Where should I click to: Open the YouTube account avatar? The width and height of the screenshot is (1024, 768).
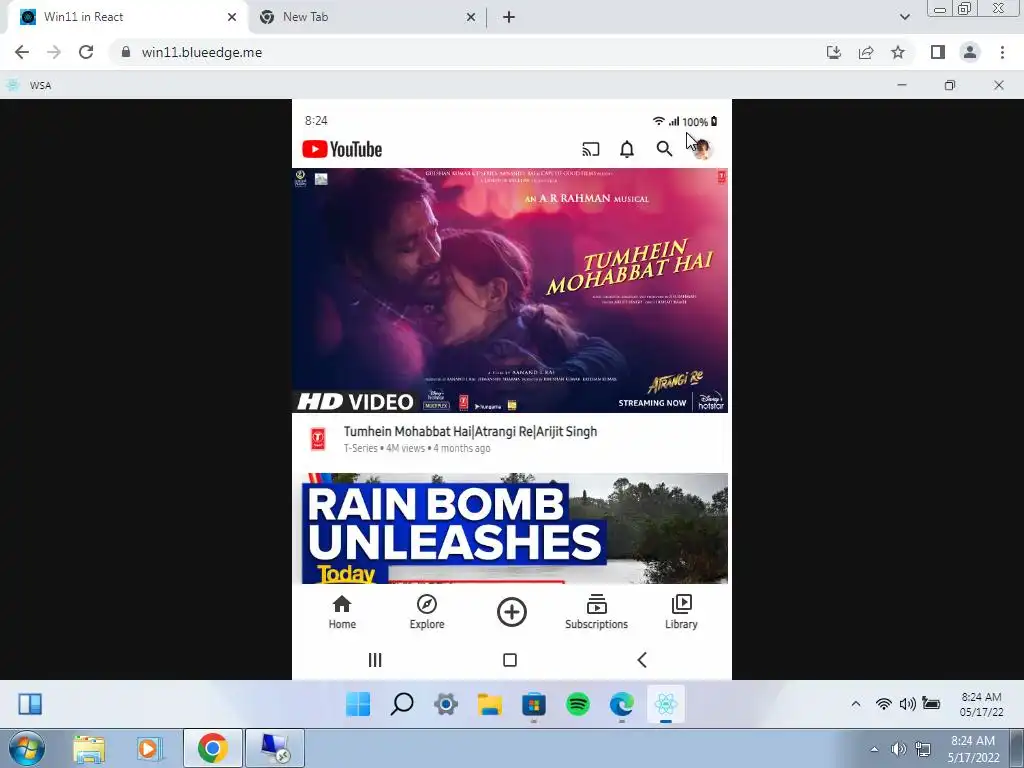(x=703, y=149)
